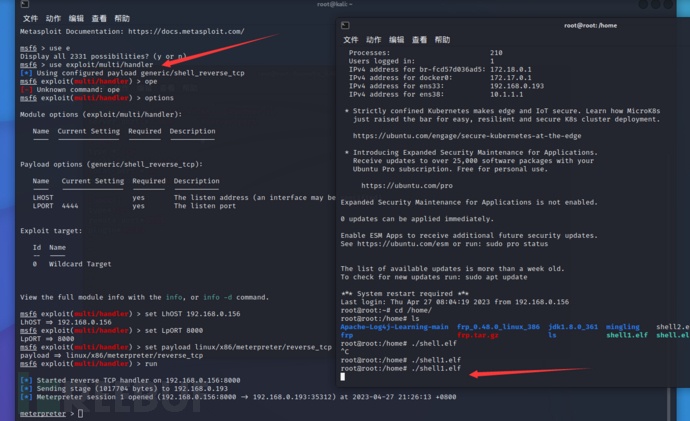Click '0 updates can be applied immediately.' line
690x421 pixels.
pos(417,219)
